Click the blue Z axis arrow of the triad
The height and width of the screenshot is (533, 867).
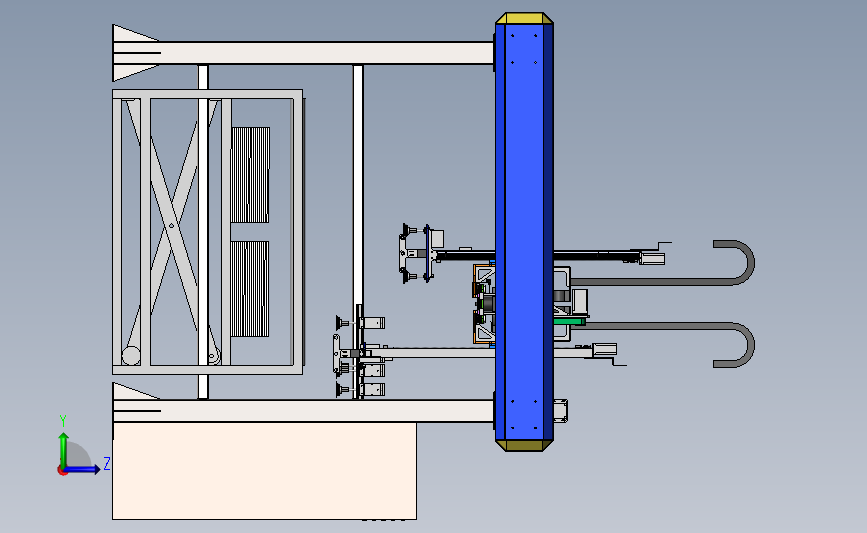click(x=83, y=469)
